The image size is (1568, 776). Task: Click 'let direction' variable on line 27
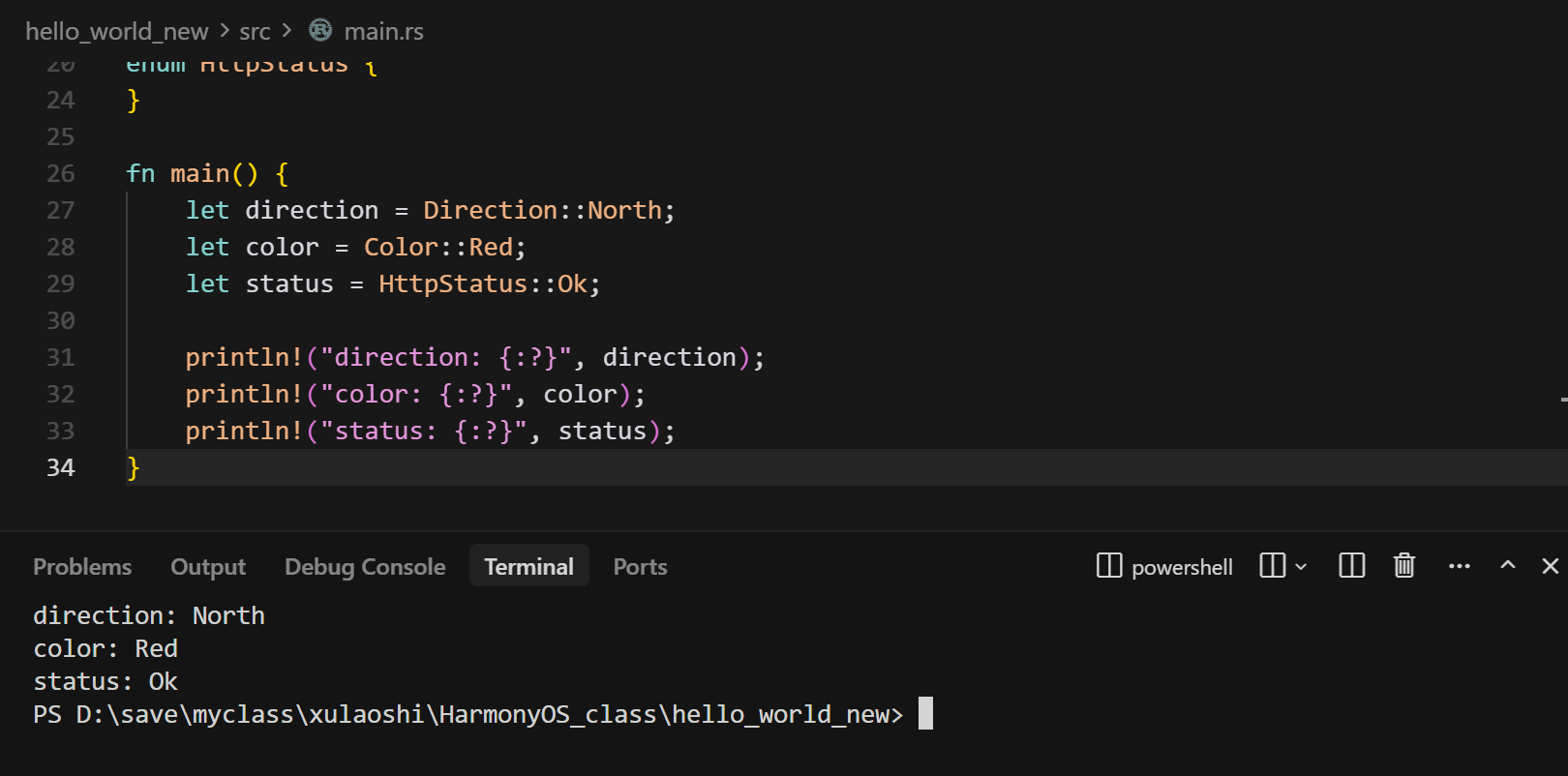[312, 211]
